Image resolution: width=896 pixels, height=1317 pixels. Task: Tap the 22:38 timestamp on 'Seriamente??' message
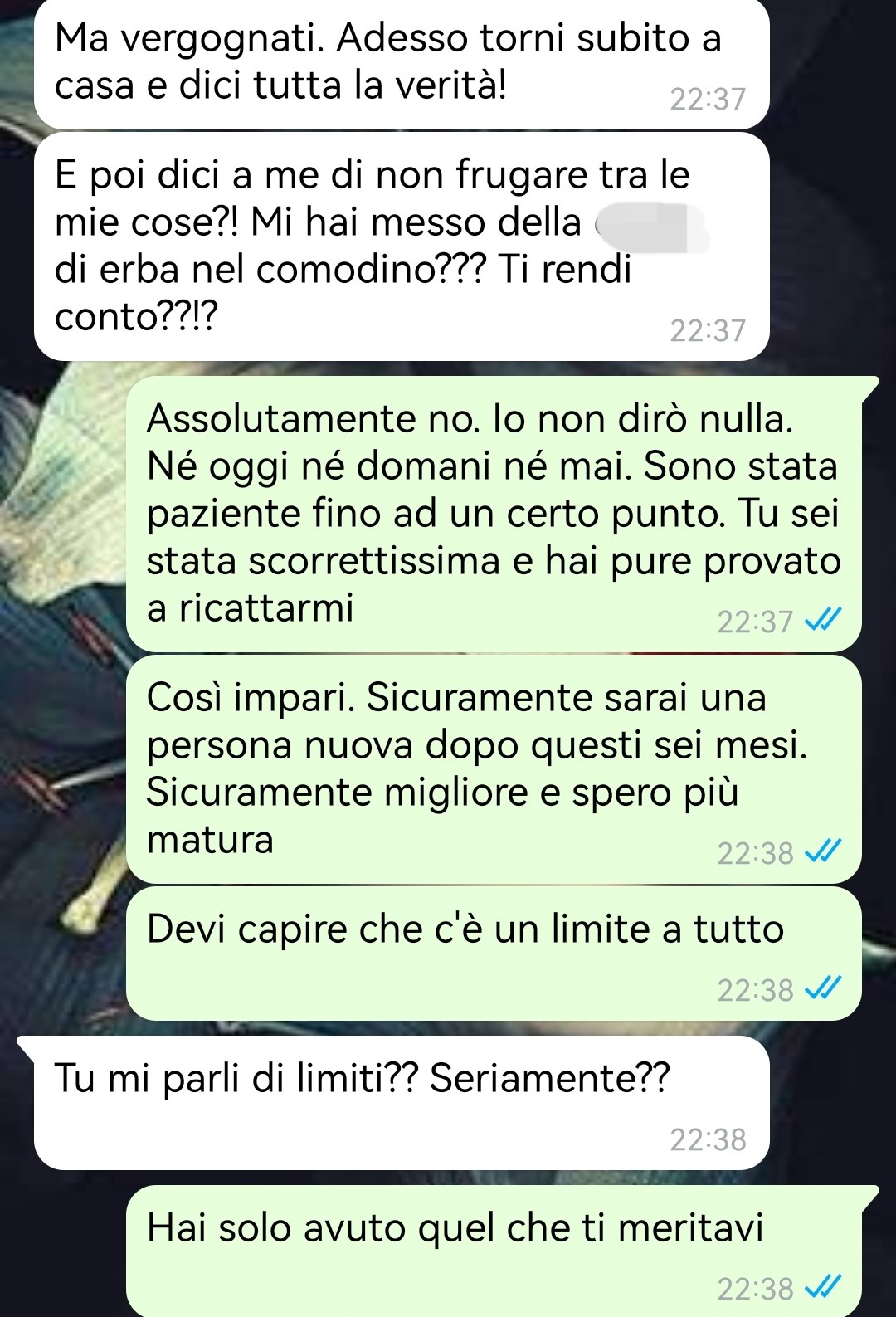coord(708,1140)
